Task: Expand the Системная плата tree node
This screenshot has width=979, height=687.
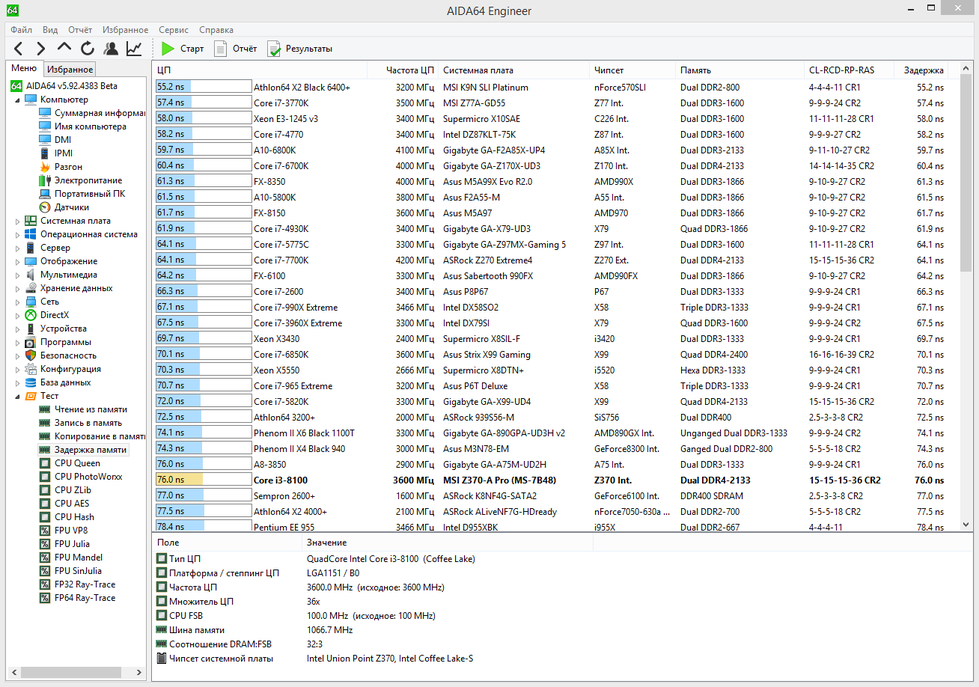Action: click(x=17, y=221)
